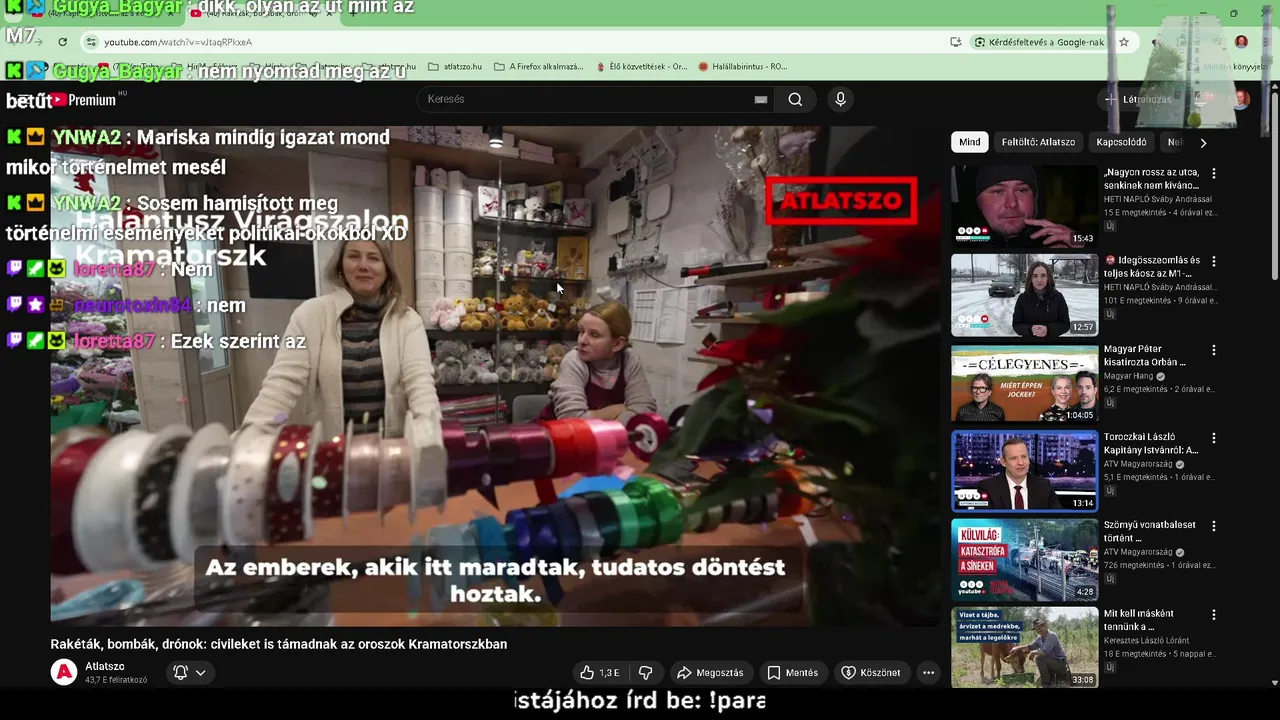The height and width of the screenshot is (720, 1280).
Task: Click the 'Magyar Péter kisatírozta Orbán' video title
Action: pyautogui.click(x=1146, y=355)
